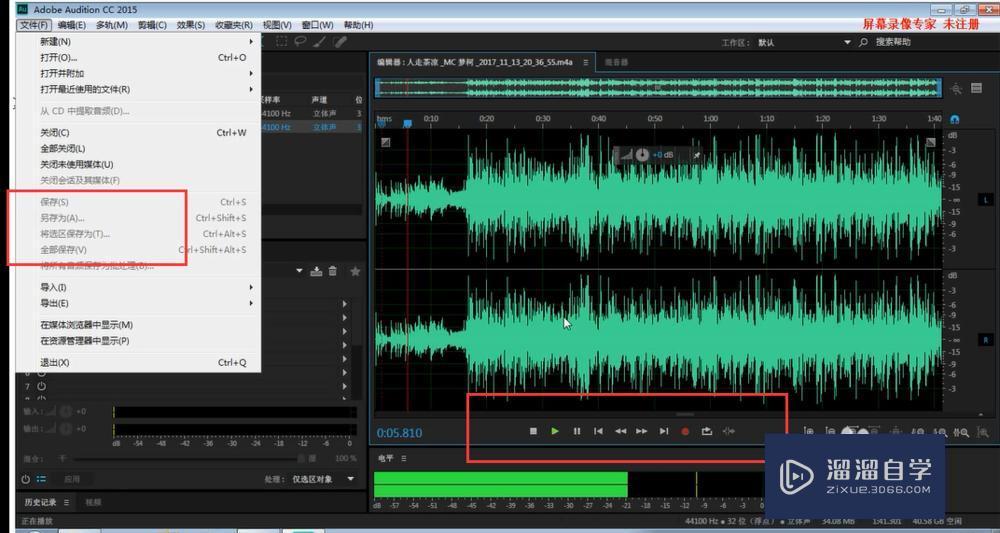Viewport: 1000px width, 533px height.
Task: Click the red Record button
Action: tap(686, 432)
